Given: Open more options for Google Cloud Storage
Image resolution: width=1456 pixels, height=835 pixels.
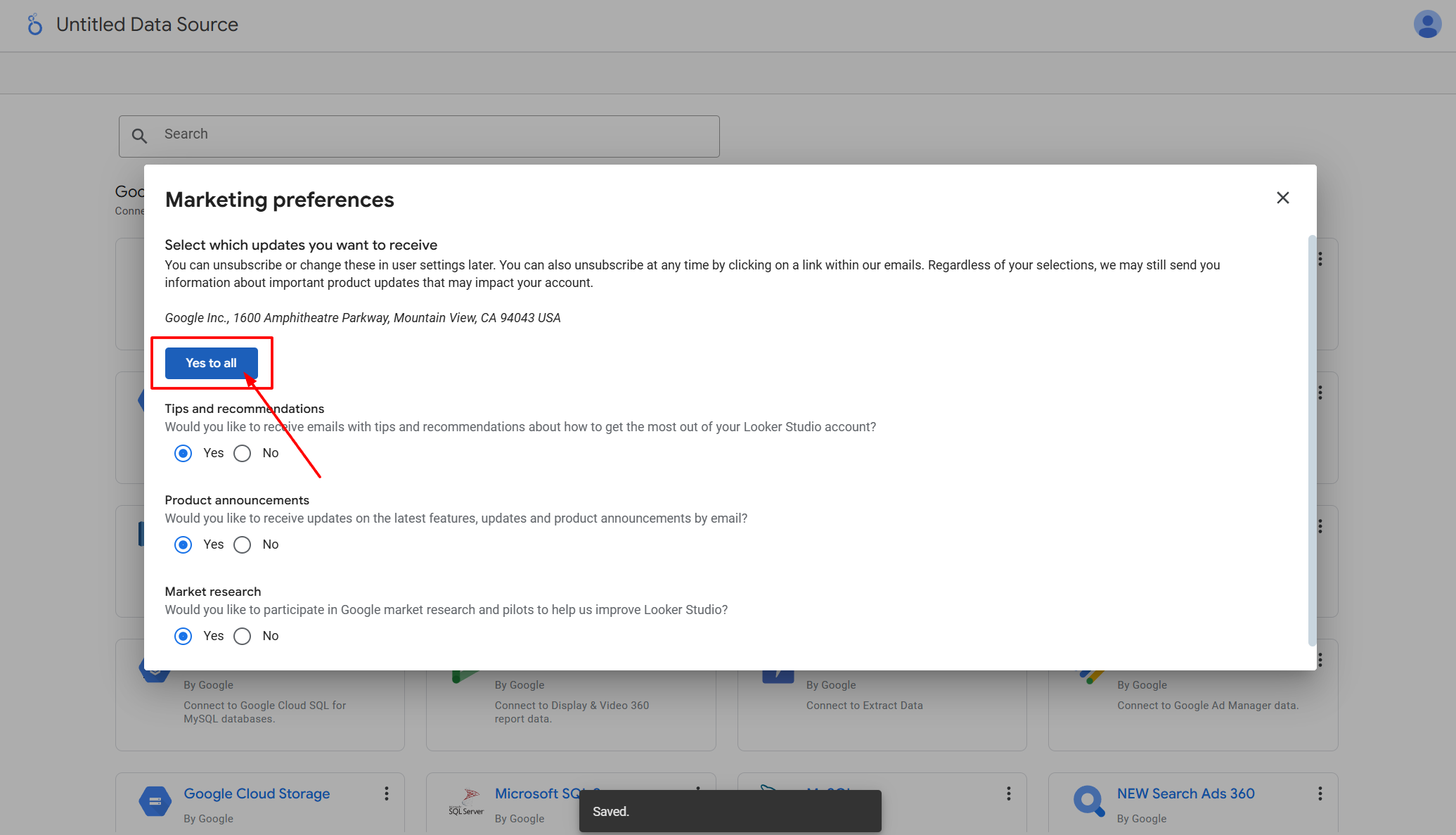Looking at the screenshot, I should [386, 793].
